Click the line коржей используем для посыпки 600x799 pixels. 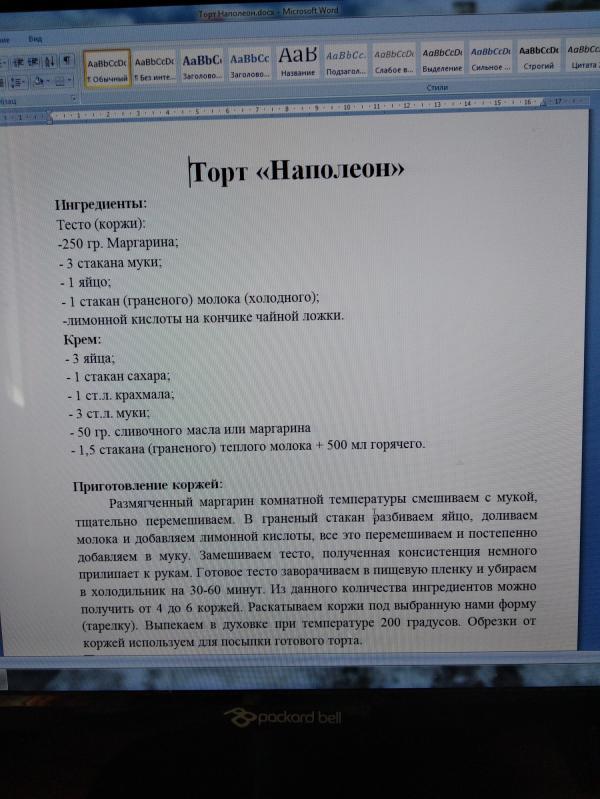[223, 641]
